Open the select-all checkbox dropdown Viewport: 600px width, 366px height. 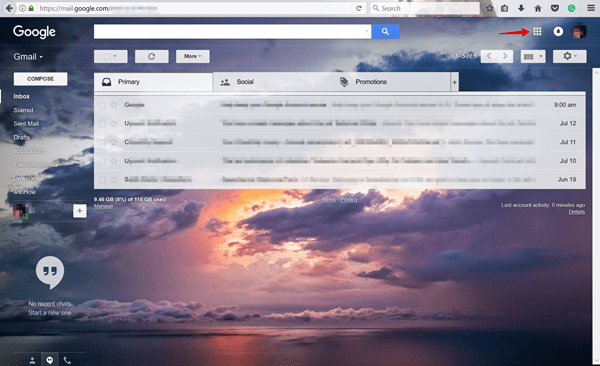click(x=111, y=56)
